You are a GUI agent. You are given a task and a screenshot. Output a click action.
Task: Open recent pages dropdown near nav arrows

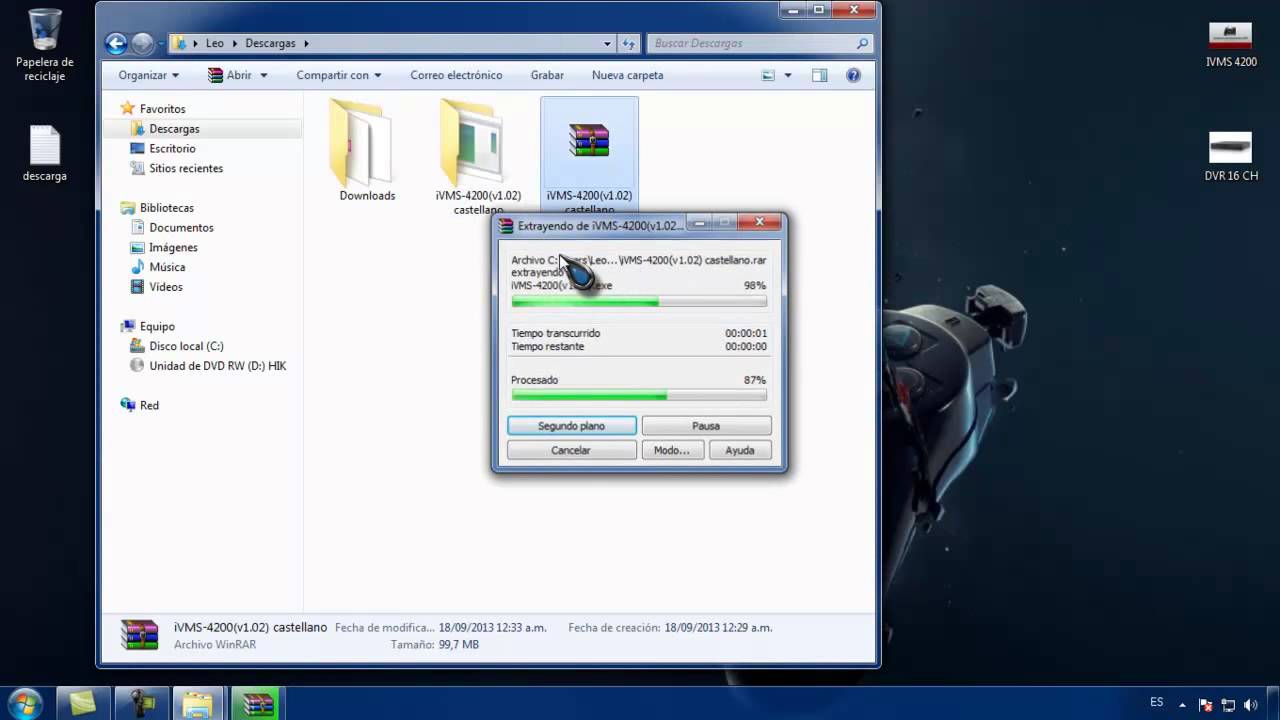163,44
